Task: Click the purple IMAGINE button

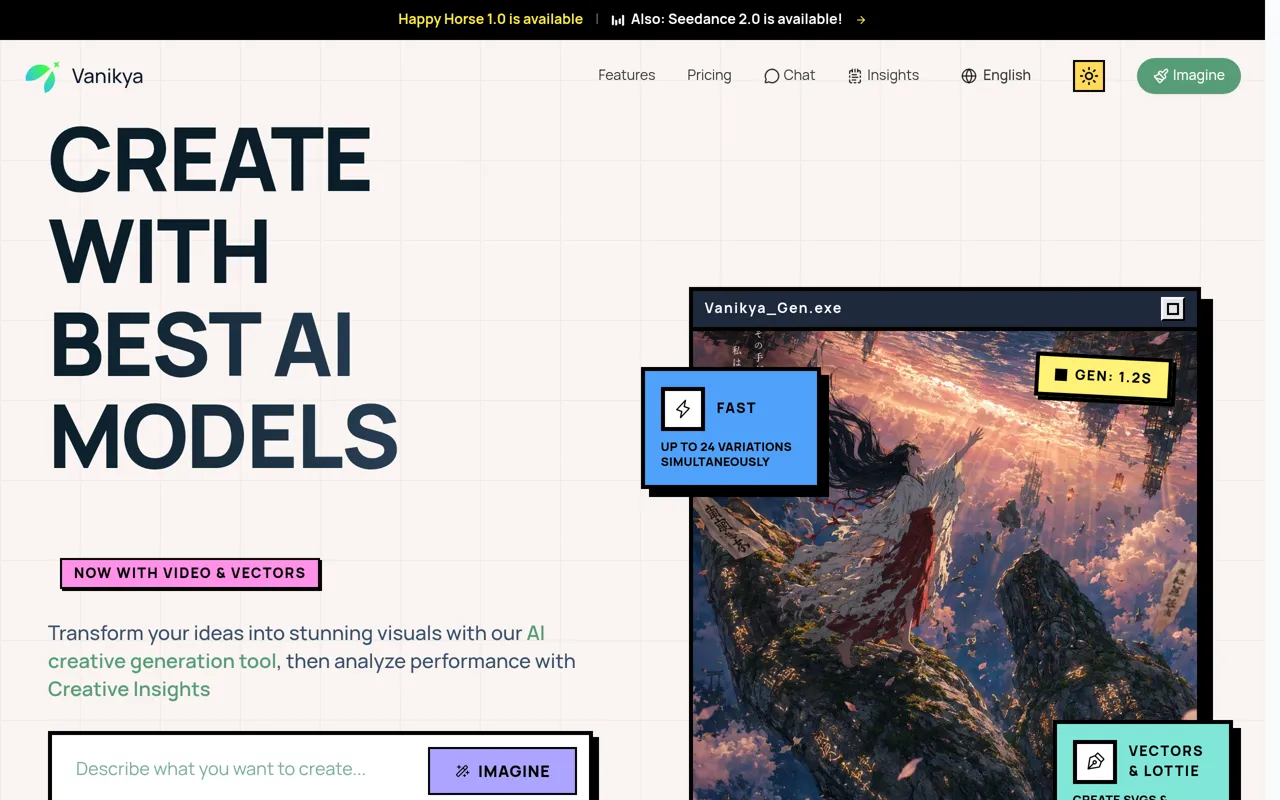Action: tap(503, 771)
